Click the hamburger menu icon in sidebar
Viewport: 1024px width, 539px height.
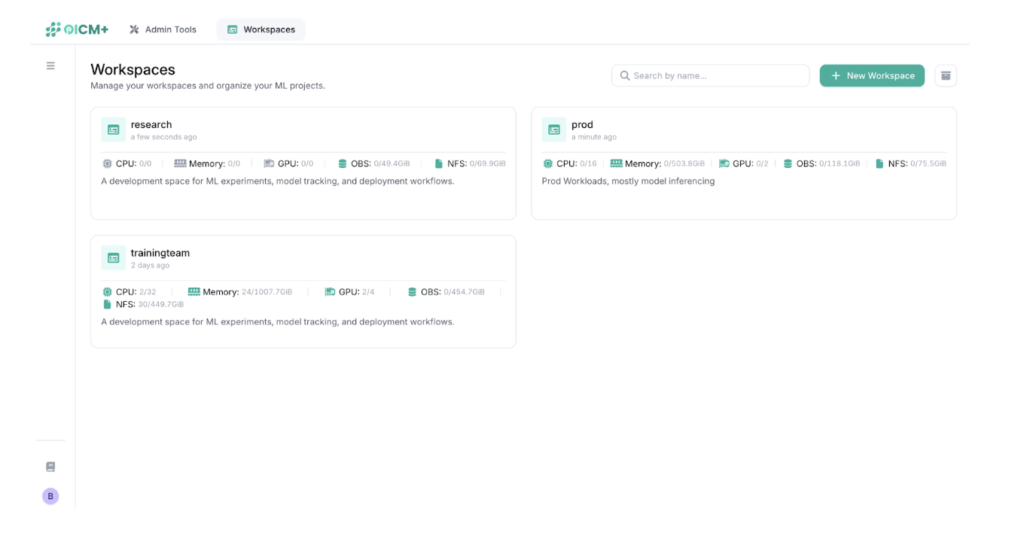click(51, 66)
